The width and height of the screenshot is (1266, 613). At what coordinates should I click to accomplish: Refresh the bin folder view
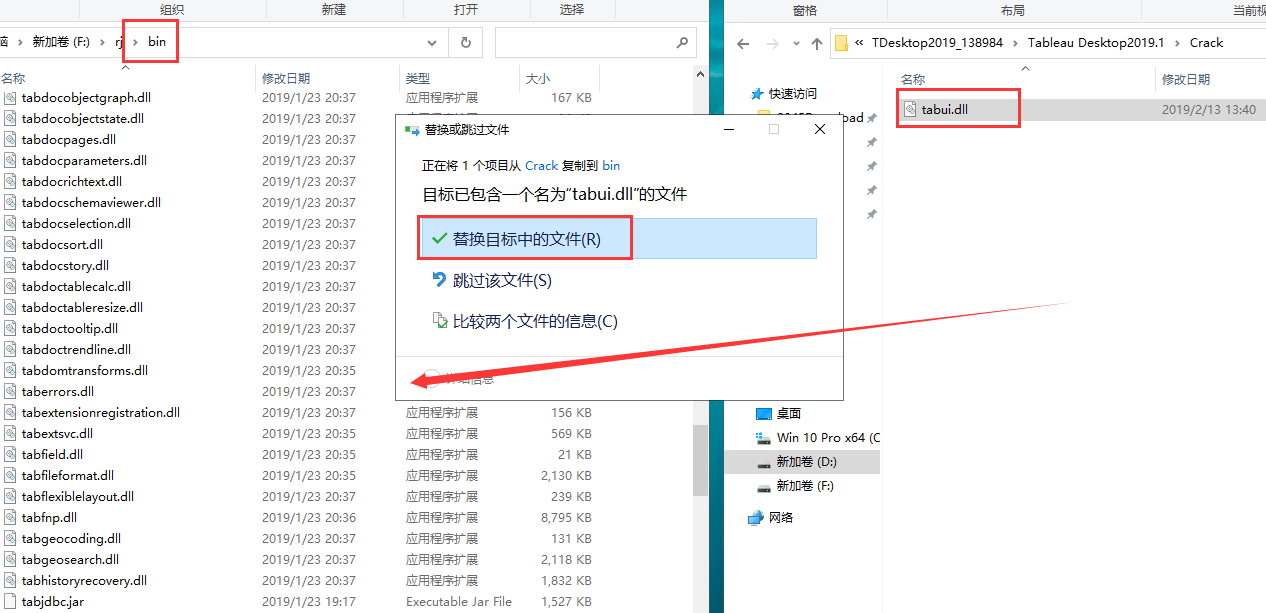coord(467,42)
